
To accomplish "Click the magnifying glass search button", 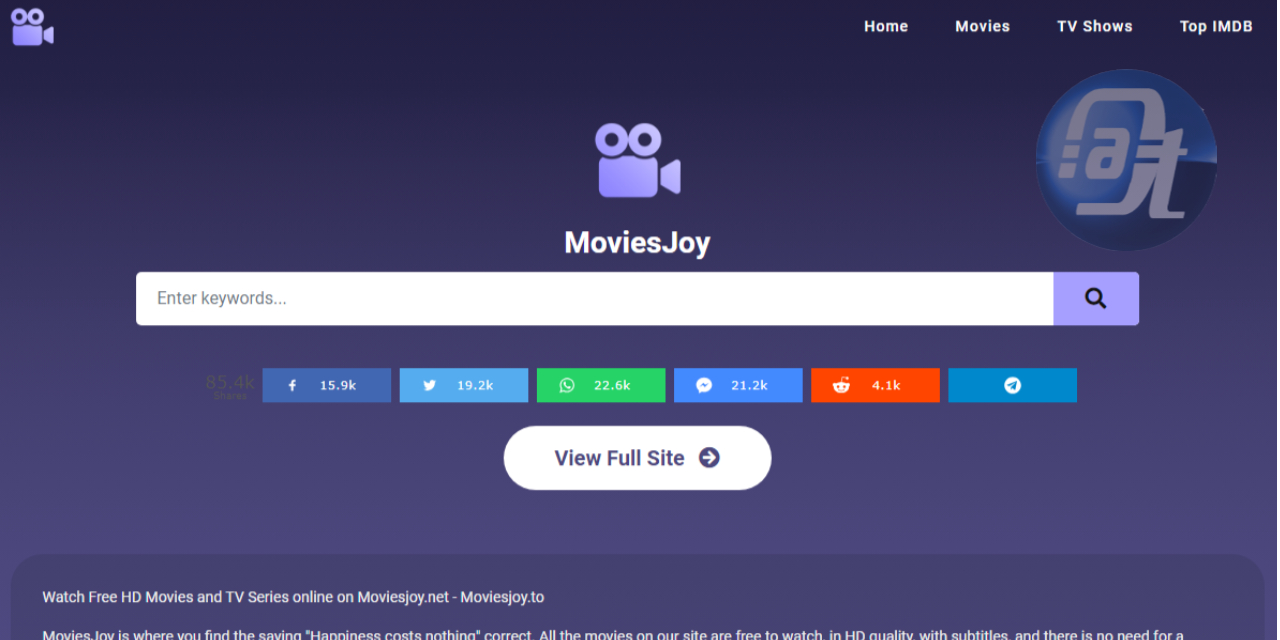I will [1096, 298].
